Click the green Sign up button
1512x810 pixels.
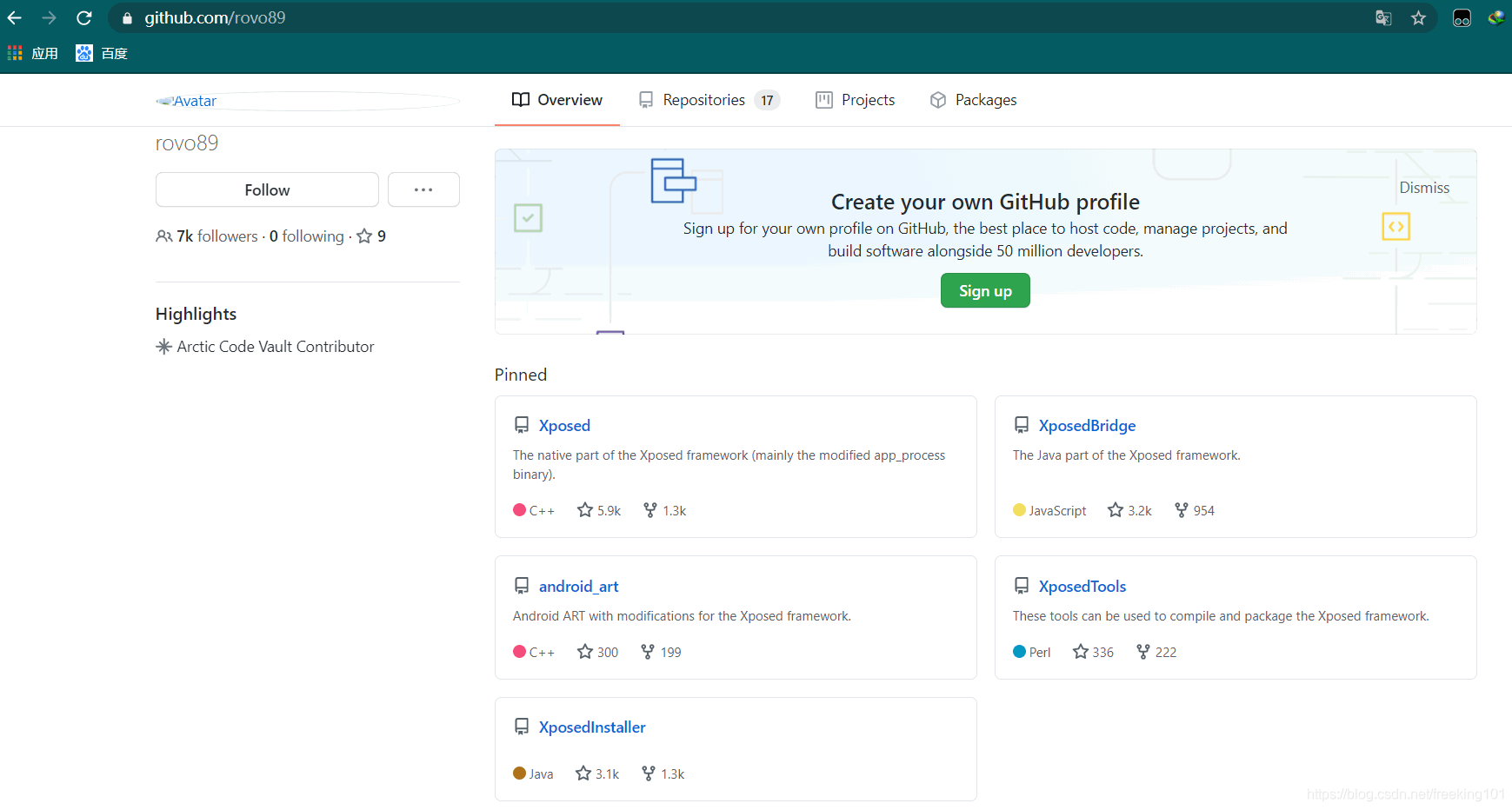(985, 290)
